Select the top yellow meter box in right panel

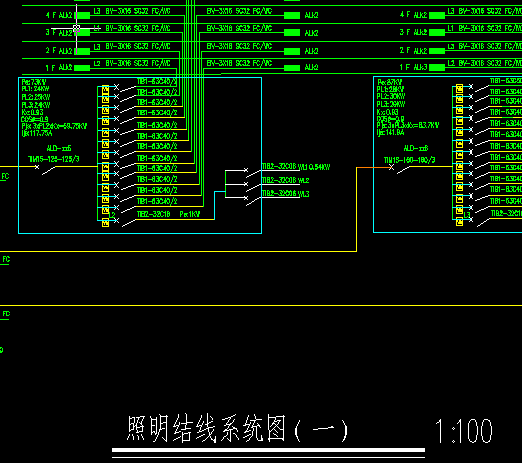click(459, 89)
